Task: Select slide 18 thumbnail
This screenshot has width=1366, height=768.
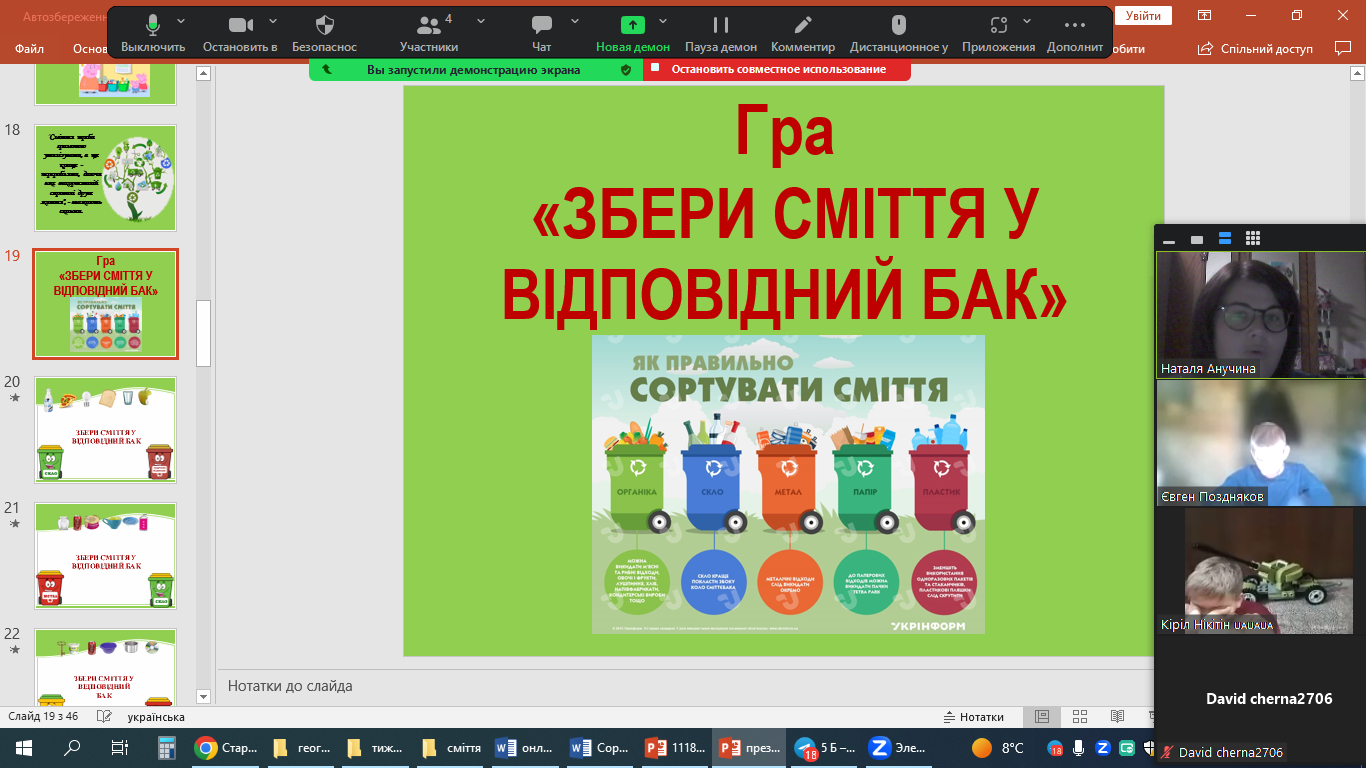Action: [106, 177]
